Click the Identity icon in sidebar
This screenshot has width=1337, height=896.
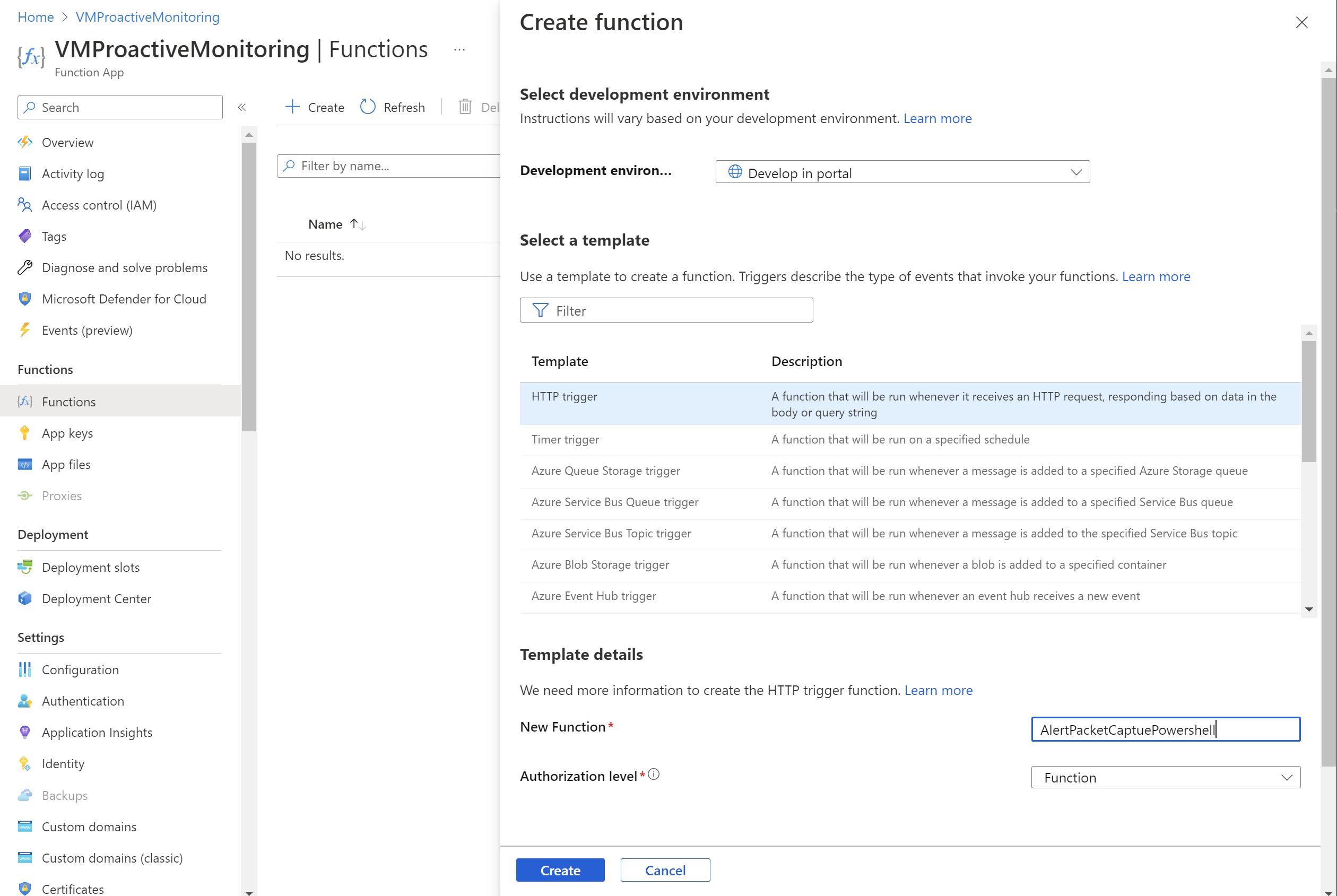pyautogui.click(x=26, y=763)
